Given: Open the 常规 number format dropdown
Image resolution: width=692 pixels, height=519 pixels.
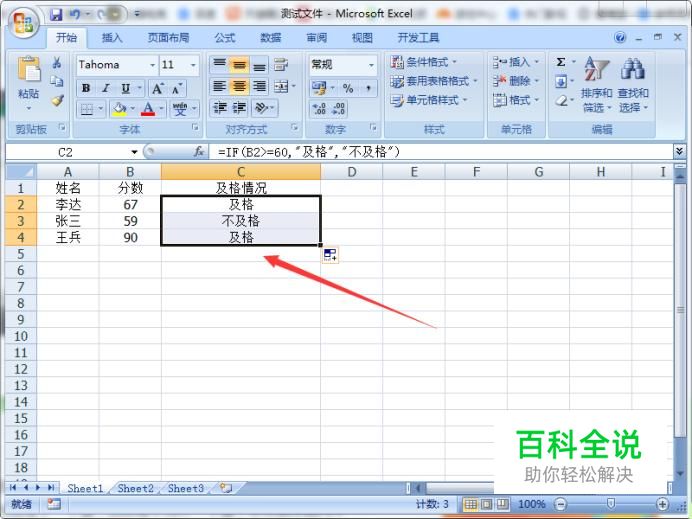Looking at the screenshot, I should 371,65.
